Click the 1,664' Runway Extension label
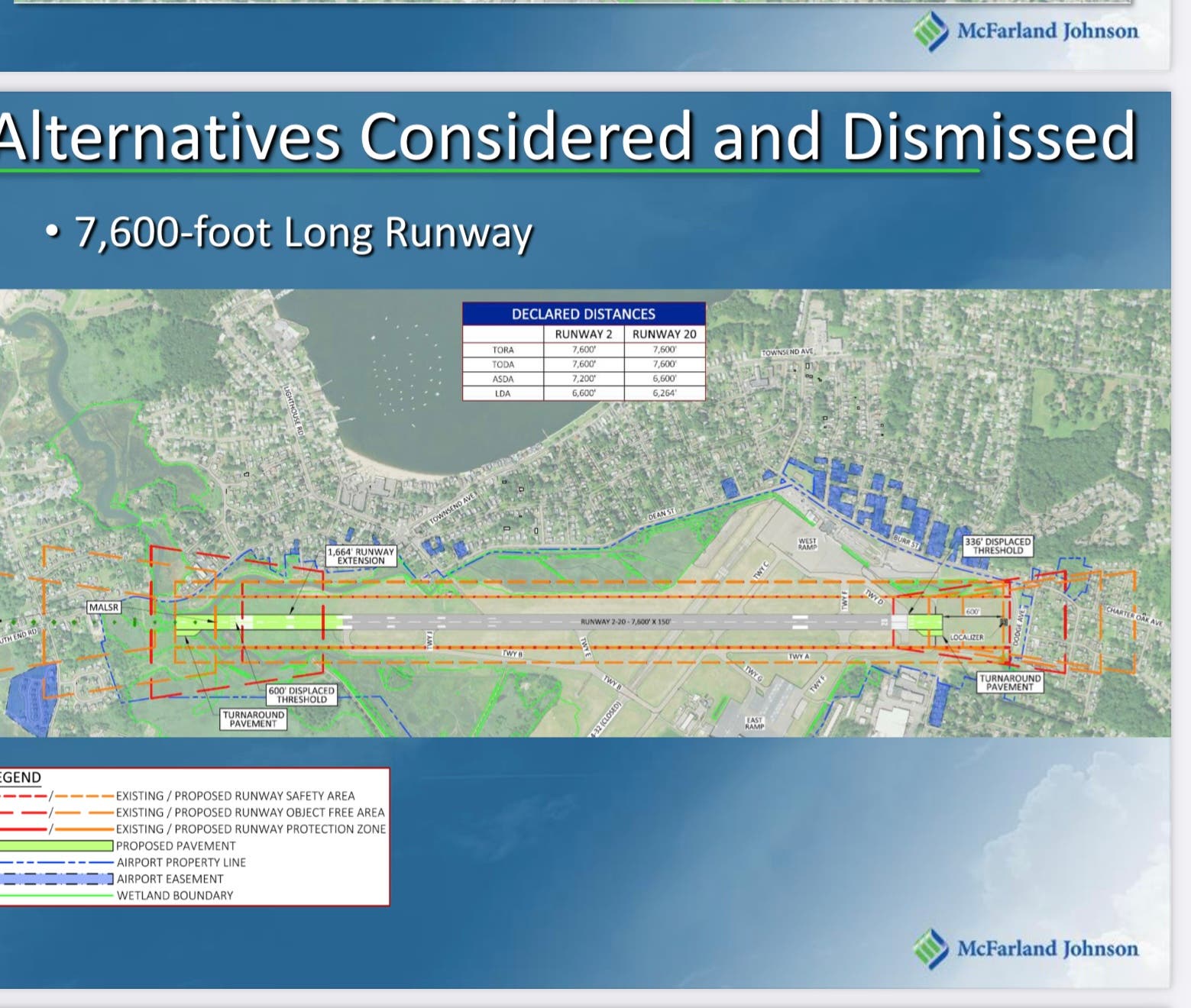1191x1008 pixels. pyautogui.click(x=361, y=556)
